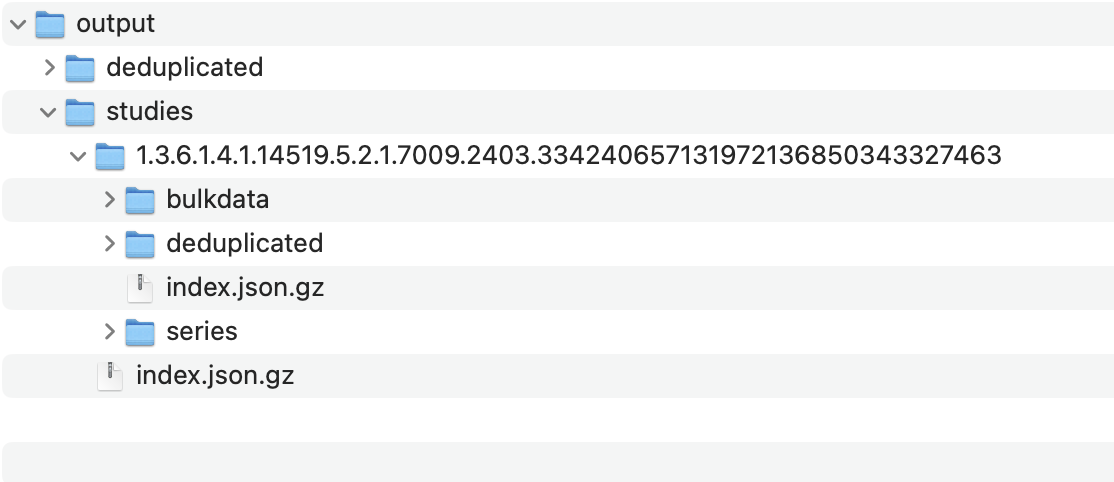This screenshot has height=482, width=1114.
Task: Click the gz file icon in the last row
Action: point(109,376)
